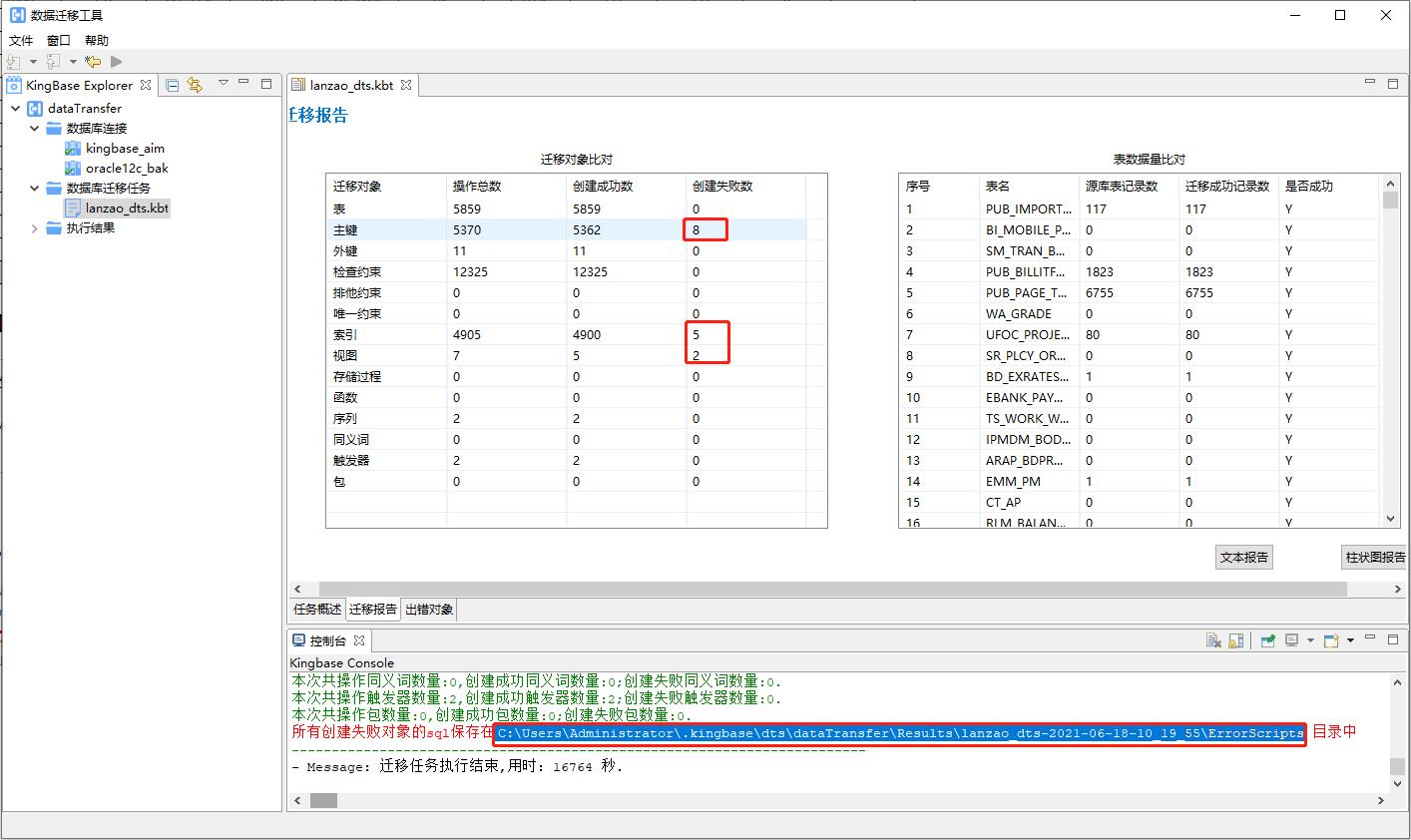Click the second toolbar export icon
The image size is (1411, 840).
pyautogui.click(x=53, y=62)
